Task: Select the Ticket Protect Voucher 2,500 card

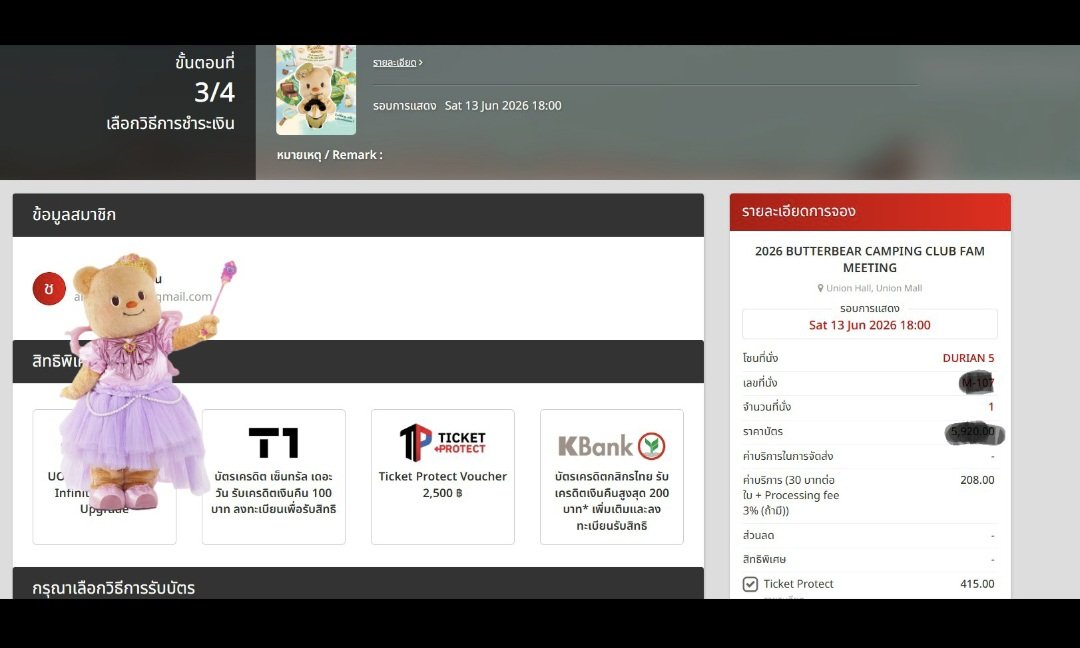Action: (x=443, y=477)
